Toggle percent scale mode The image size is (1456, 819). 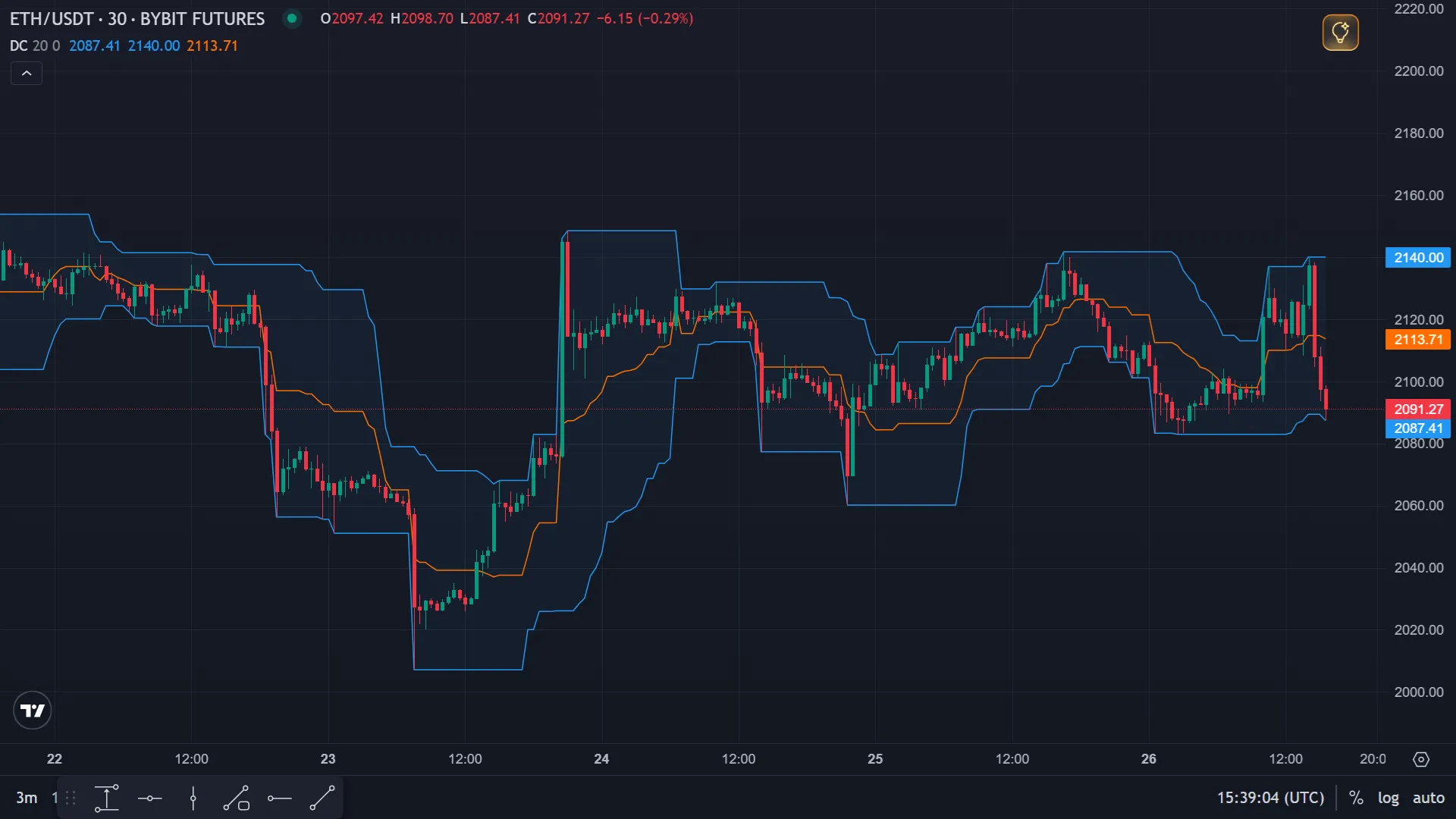click(x=1356, y=798)
